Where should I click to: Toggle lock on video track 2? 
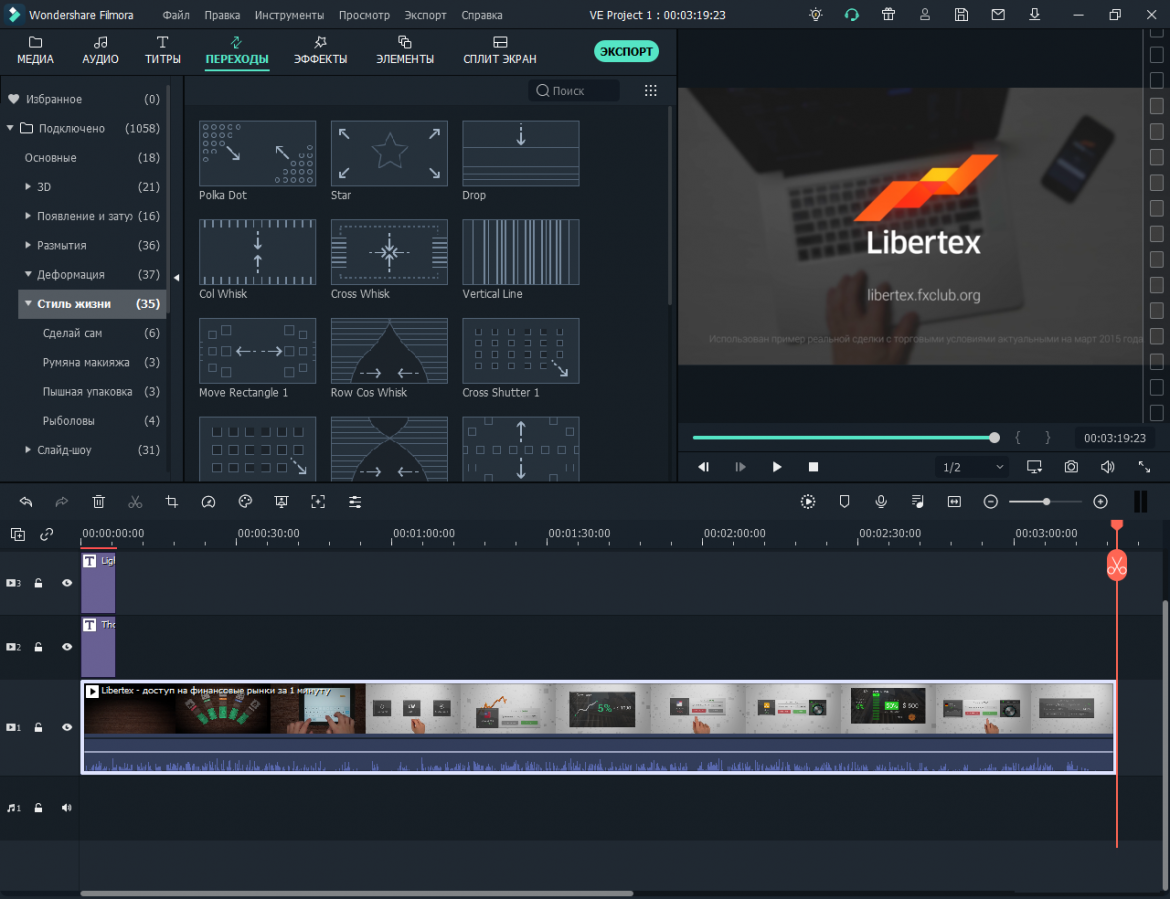(39, 647)
